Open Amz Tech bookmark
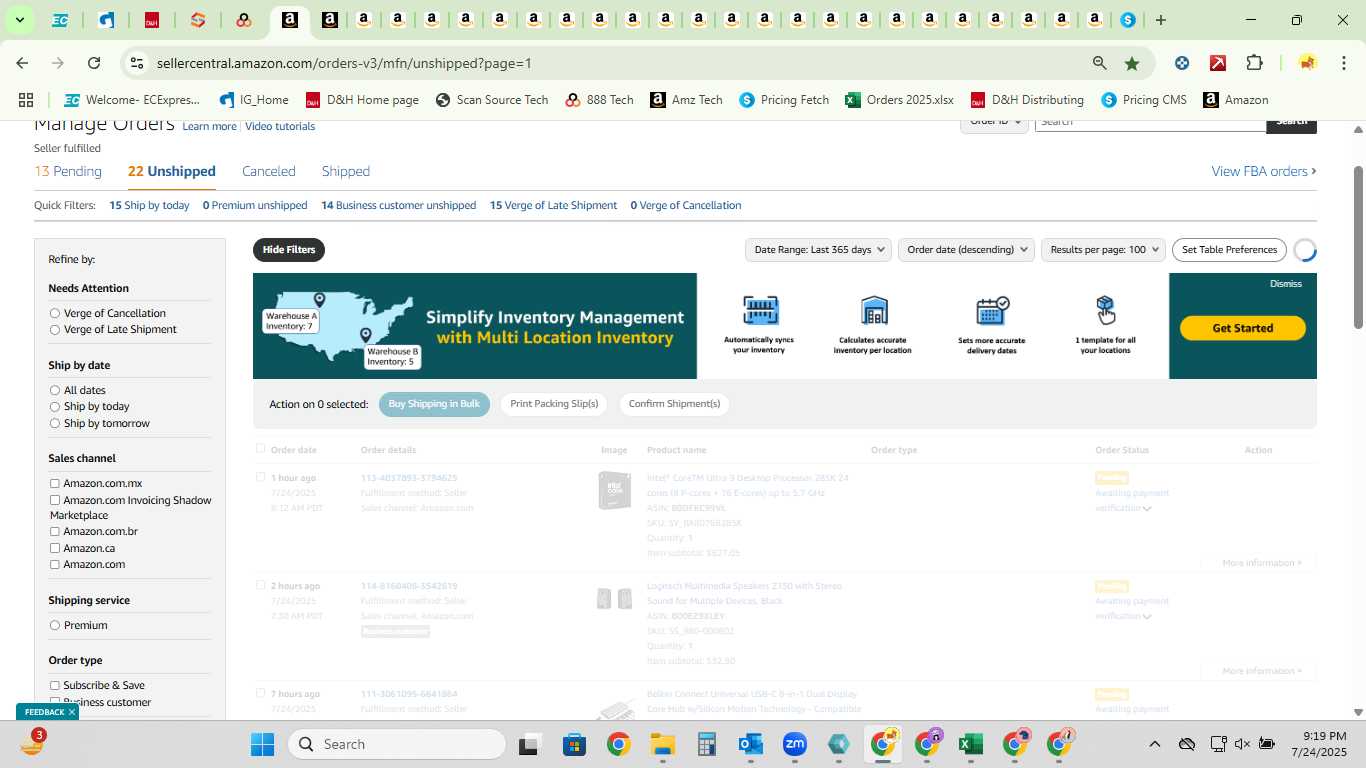 pyautogui.click(x=686, y=100)
